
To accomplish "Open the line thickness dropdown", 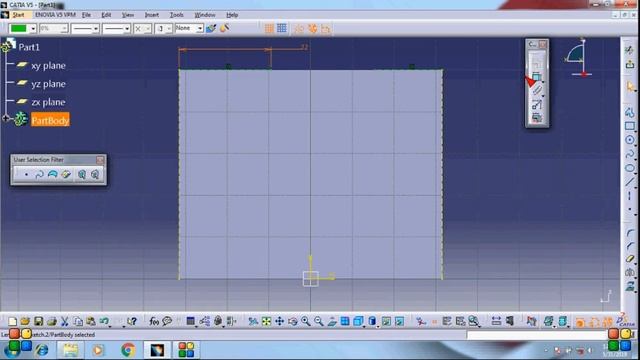I will point(96,29).
